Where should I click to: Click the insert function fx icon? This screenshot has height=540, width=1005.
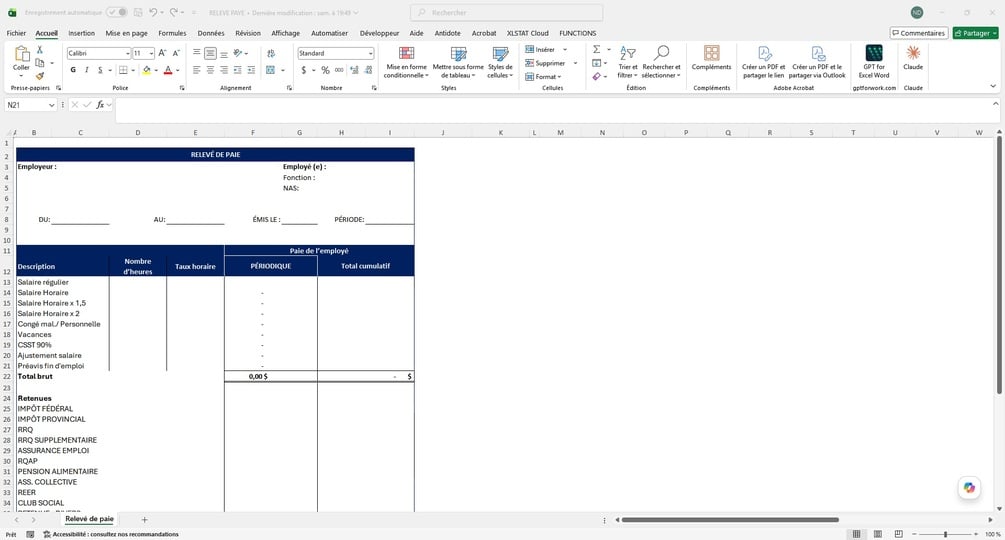tap(100, 104)
